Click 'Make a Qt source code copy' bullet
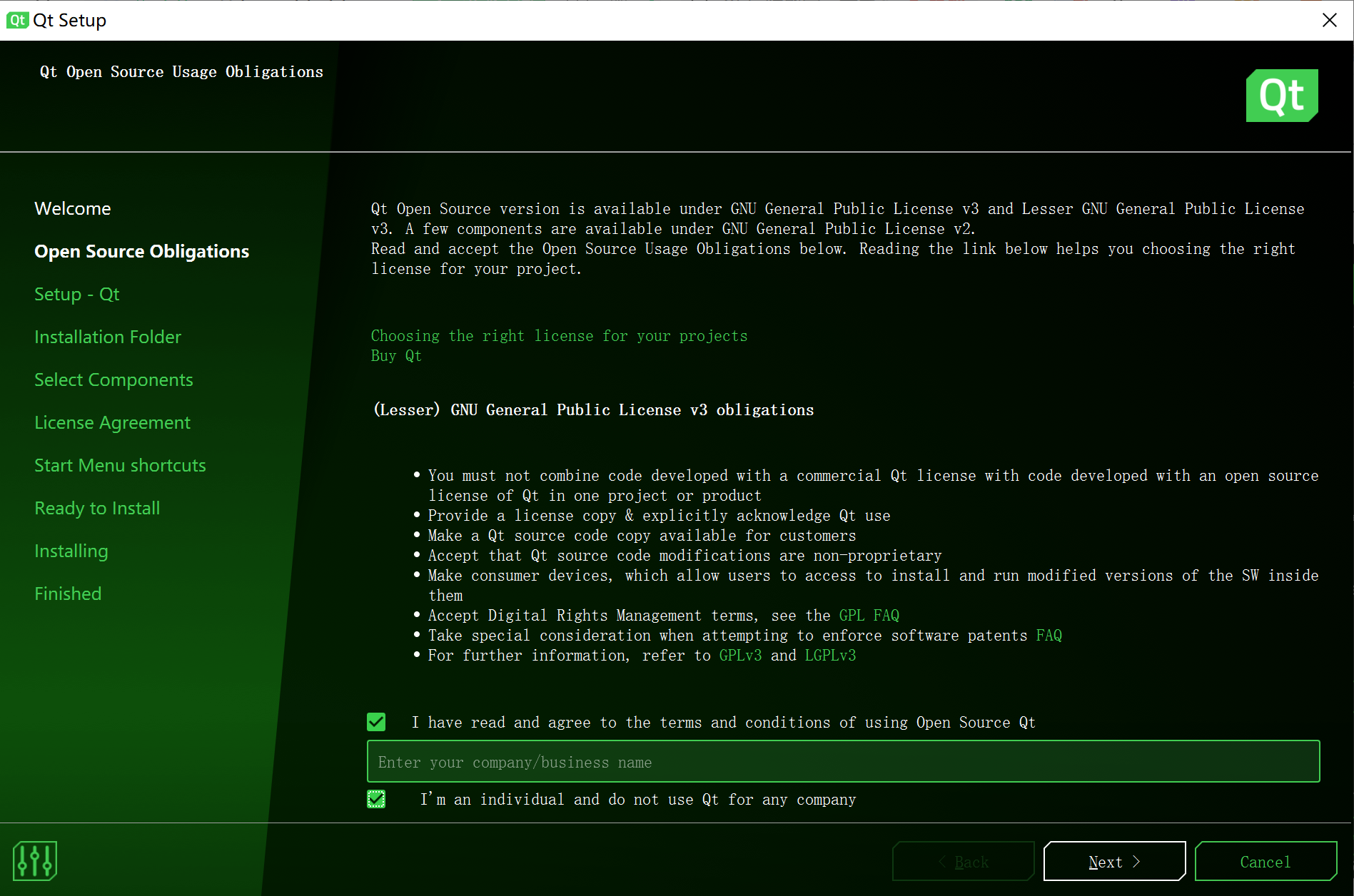Screen dimensions: 1354x896 click(x=642, y=536)
